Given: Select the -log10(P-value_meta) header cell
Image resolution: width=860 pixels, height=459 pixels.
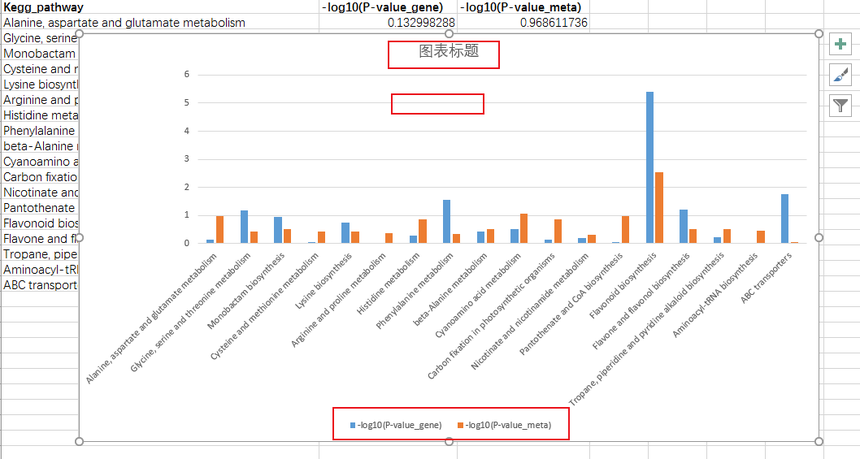Looking at the screenshot, I should click(x=523, y=7).
